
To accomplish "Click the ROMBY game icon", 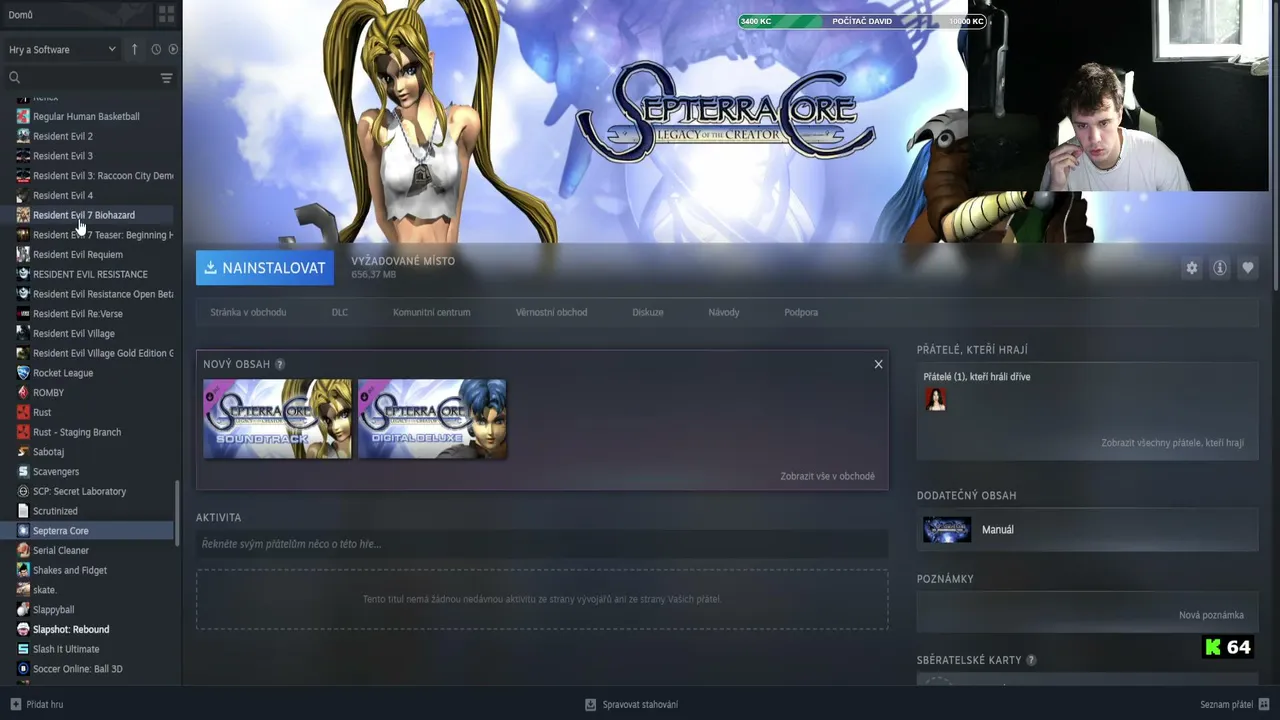I will coord(23,393).
